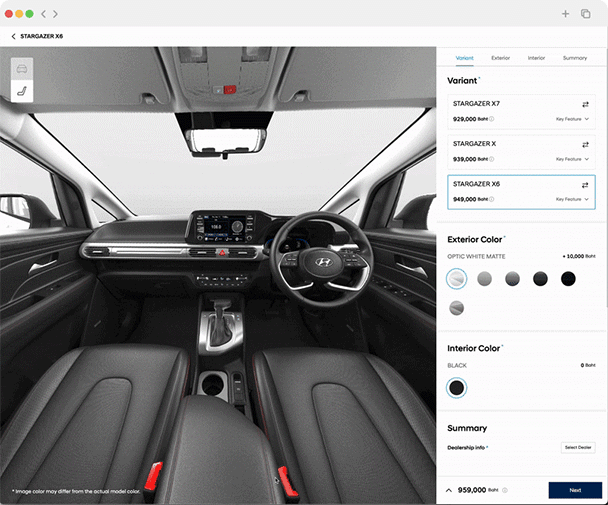
Task: Expand Key Feature for STARGAZER X
Action: click(572, 159)
